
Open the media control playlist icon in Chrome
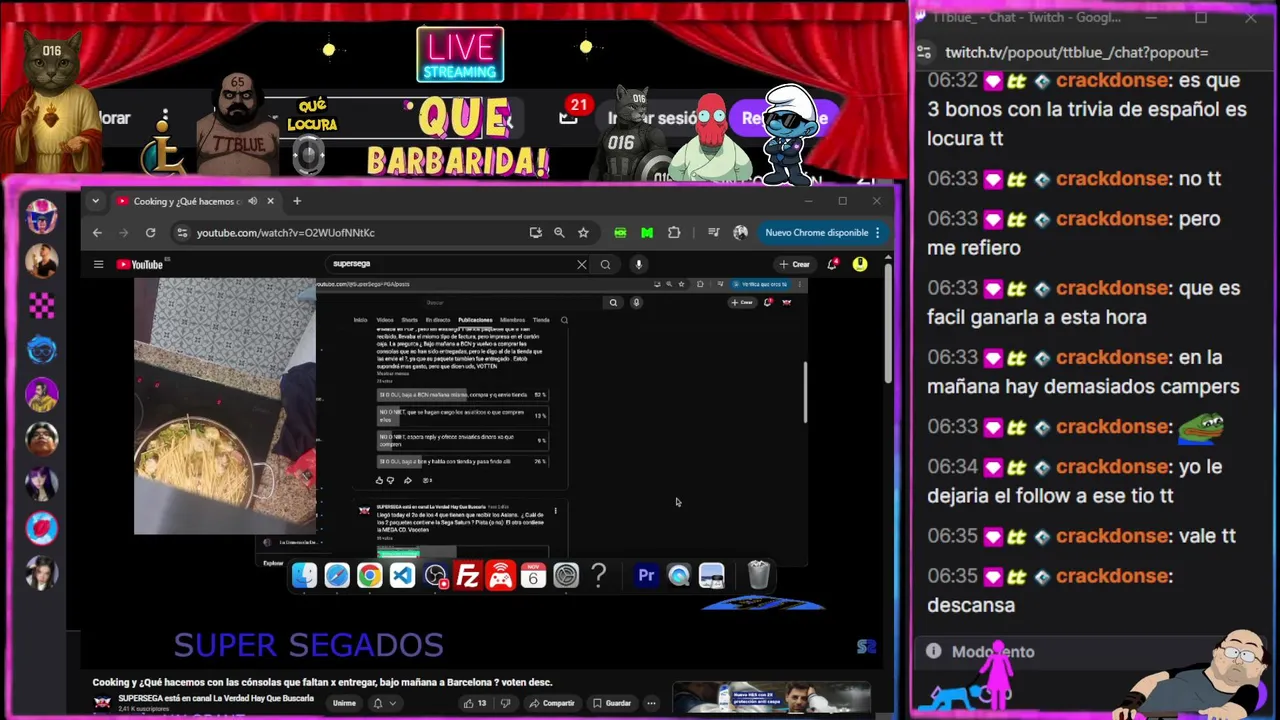[x=713, y=233]
